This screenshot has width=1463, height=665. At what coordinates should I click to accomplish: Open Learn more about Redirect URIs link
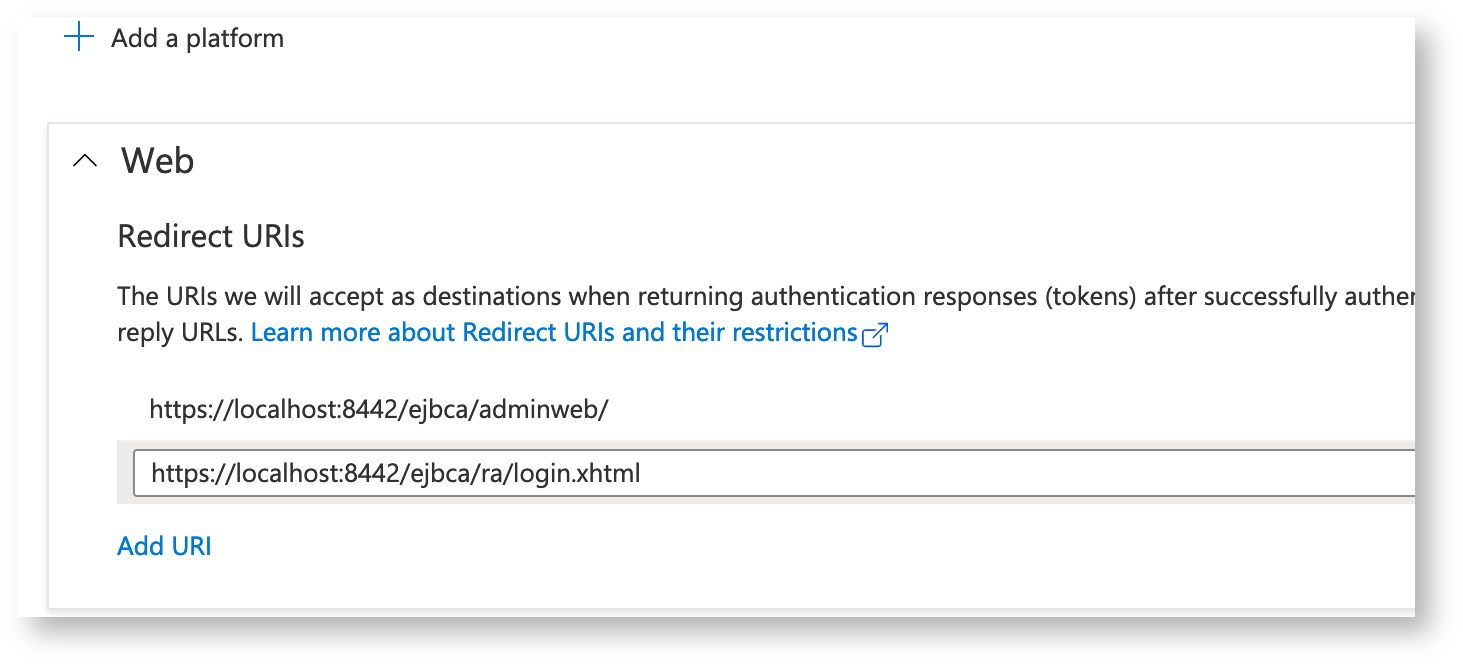point(553,333)
